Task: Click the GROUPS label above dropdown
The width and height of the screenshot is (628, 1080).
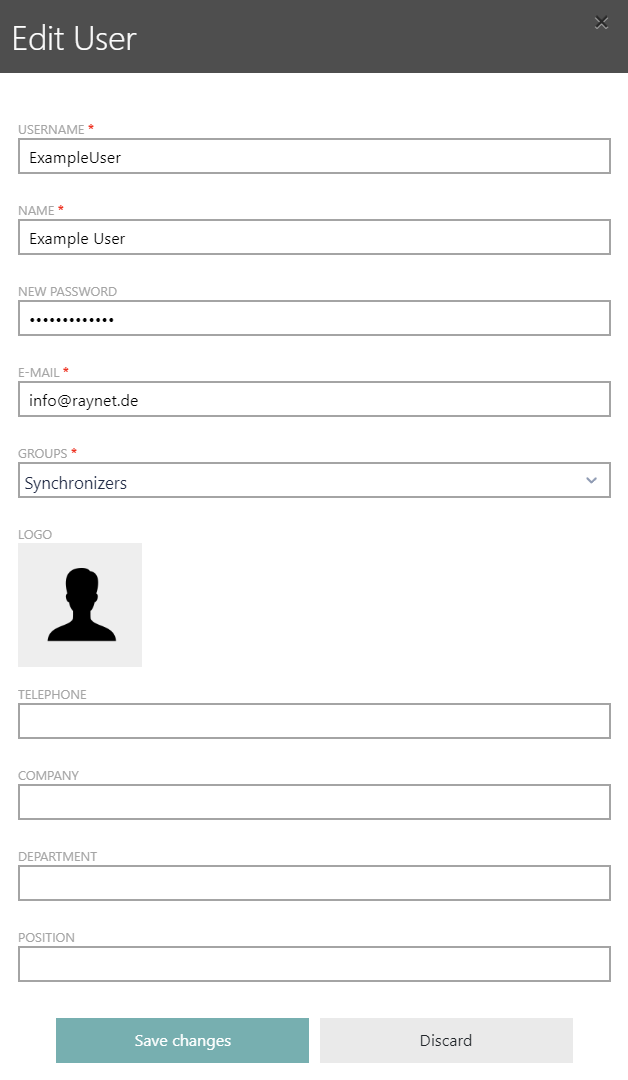Action: [x=43, y=454]
